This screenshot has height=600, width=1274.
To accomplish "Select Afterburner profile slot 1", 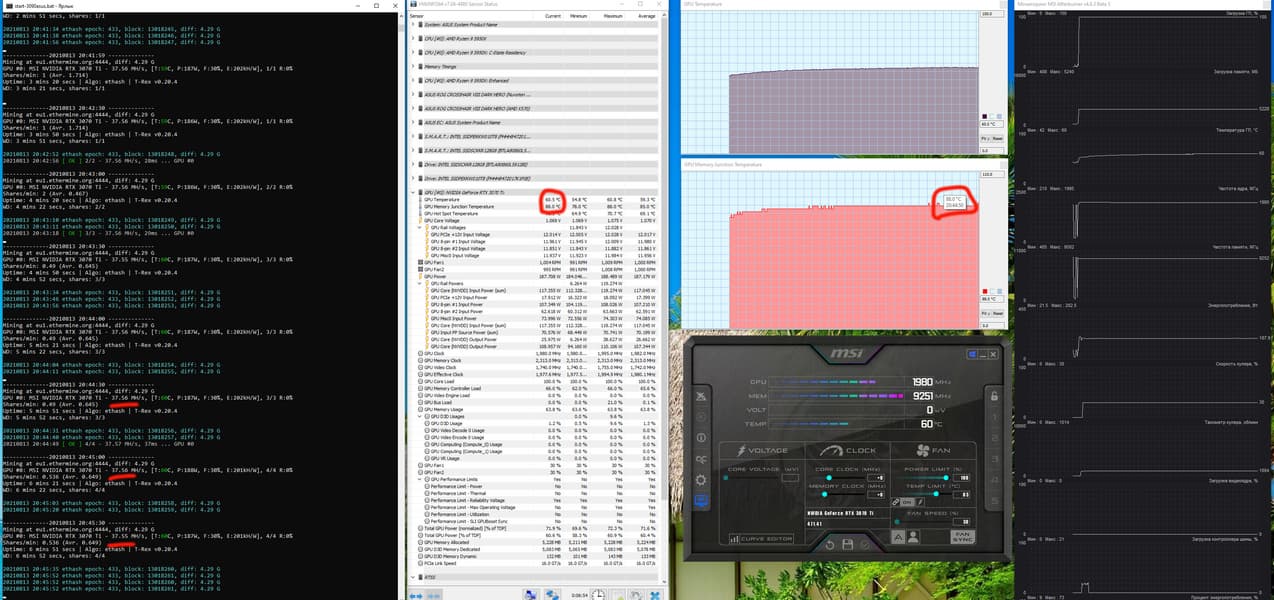I will (x=994, y=417).
